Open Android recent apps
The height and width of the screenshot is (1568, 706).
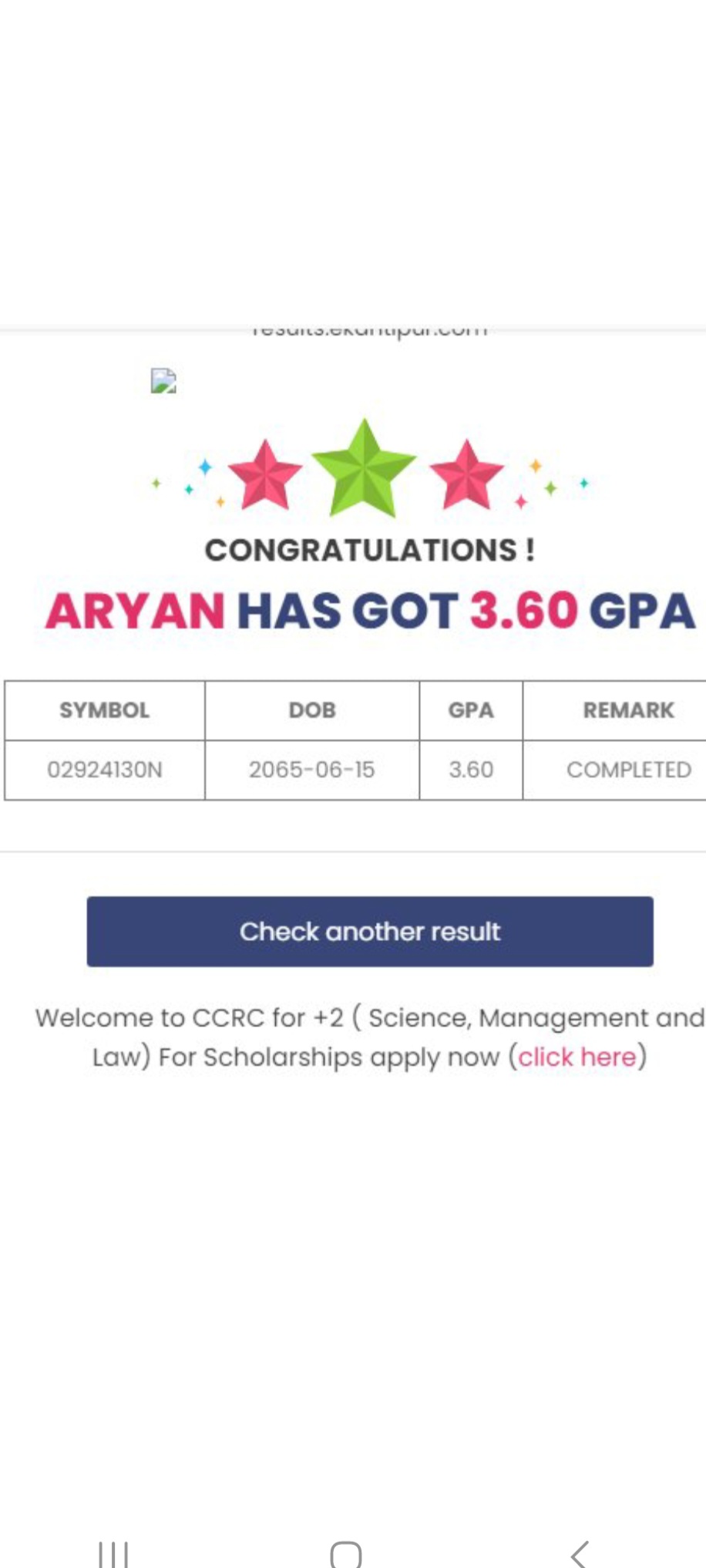tap(113, 1552)
